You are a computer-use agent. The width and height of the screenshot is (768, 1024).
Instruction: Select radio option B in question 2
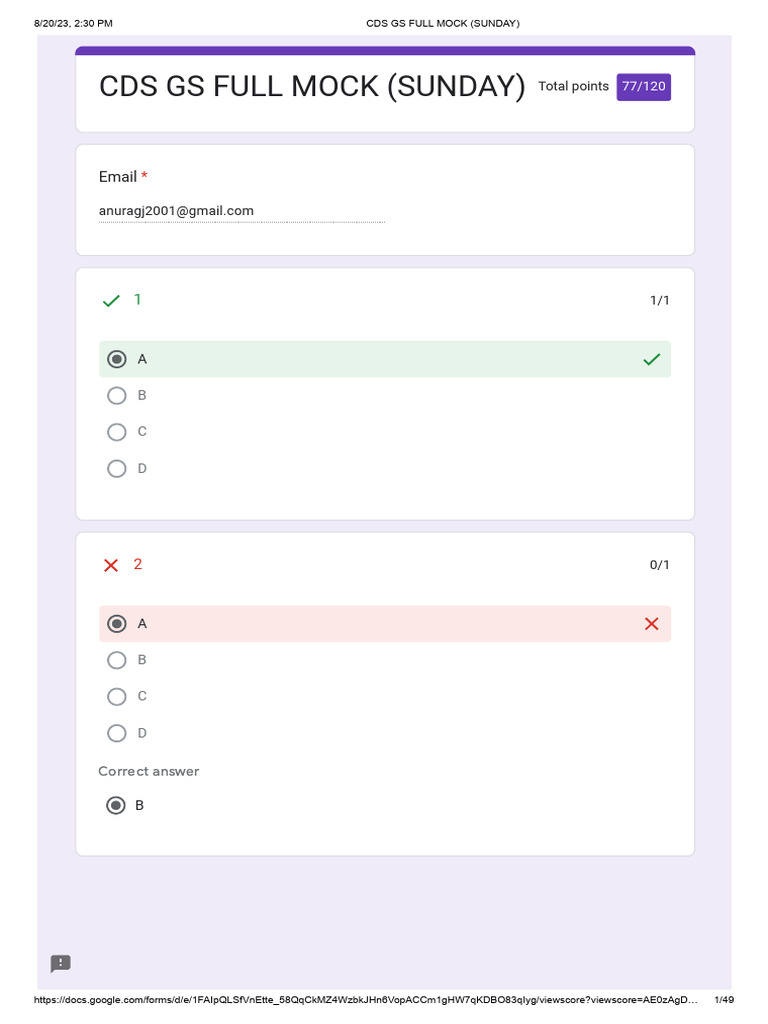(117, 660)
